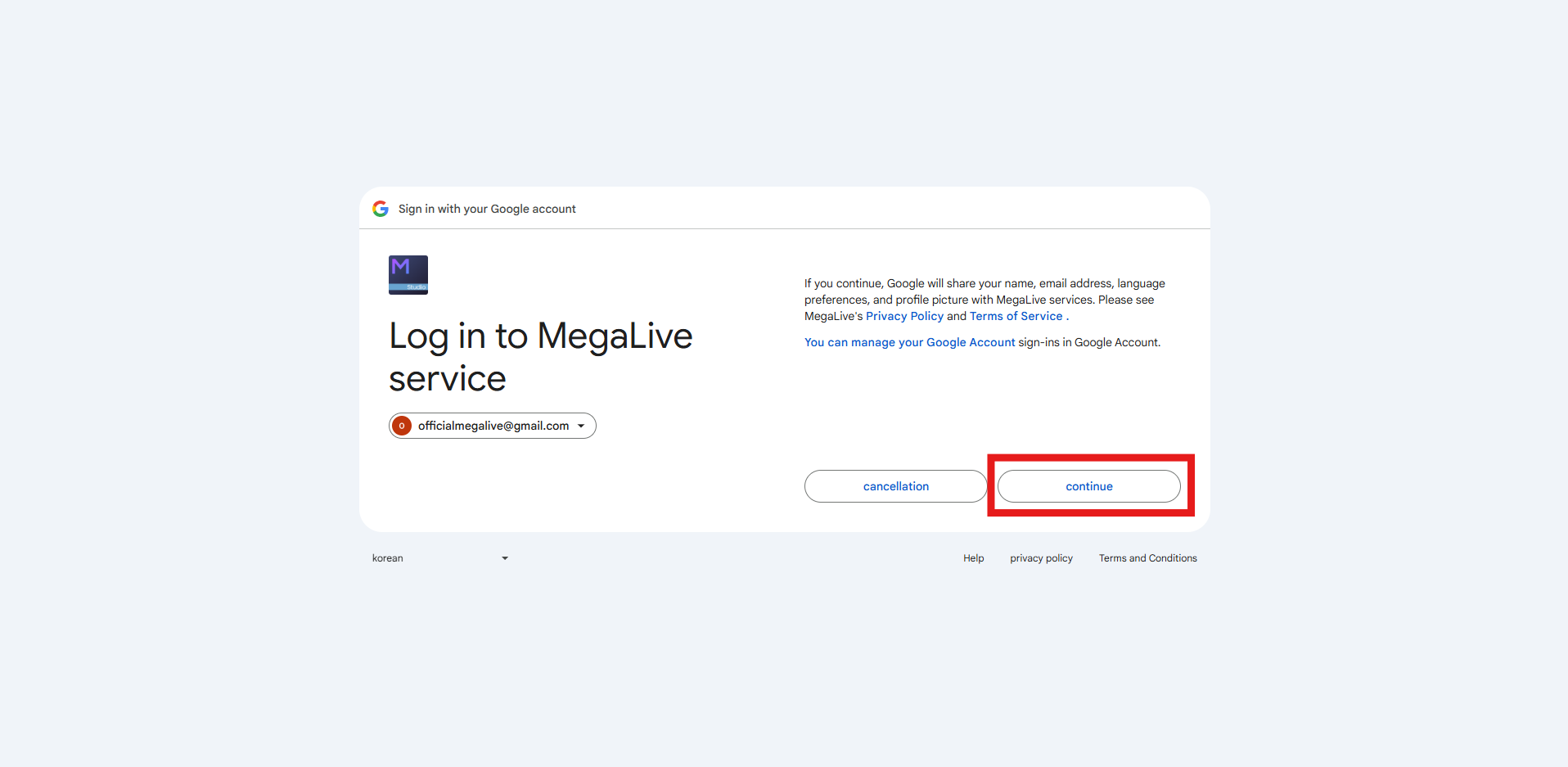Click the Sign in with your Google account header
The width and height of the screenshot is (1568, 767).
point(487,209)
